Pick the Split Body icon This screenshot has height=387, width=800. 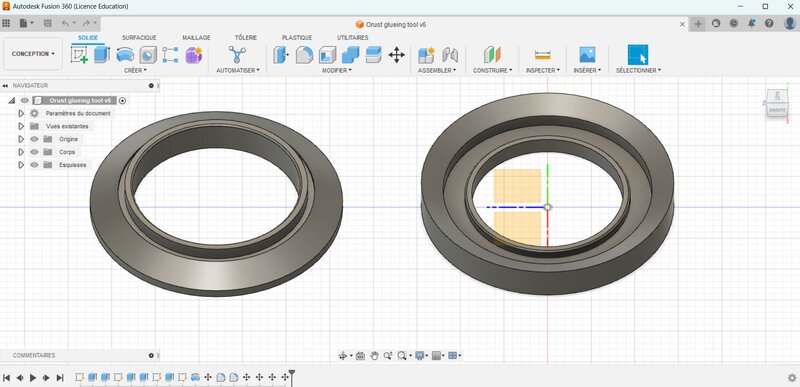[x=373, y=55]
